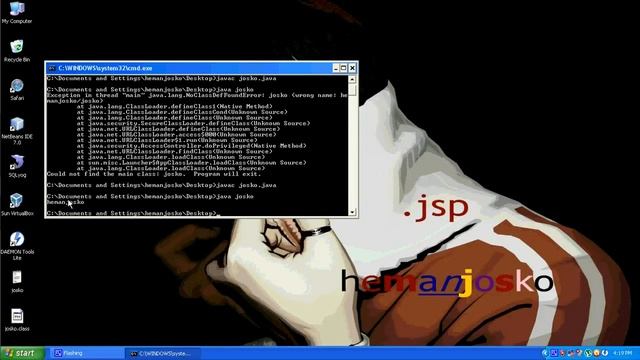The width and height of the screenshot is (640, 360).
Task: Click the last command prompt line in cmd
Action: point(133,213)
